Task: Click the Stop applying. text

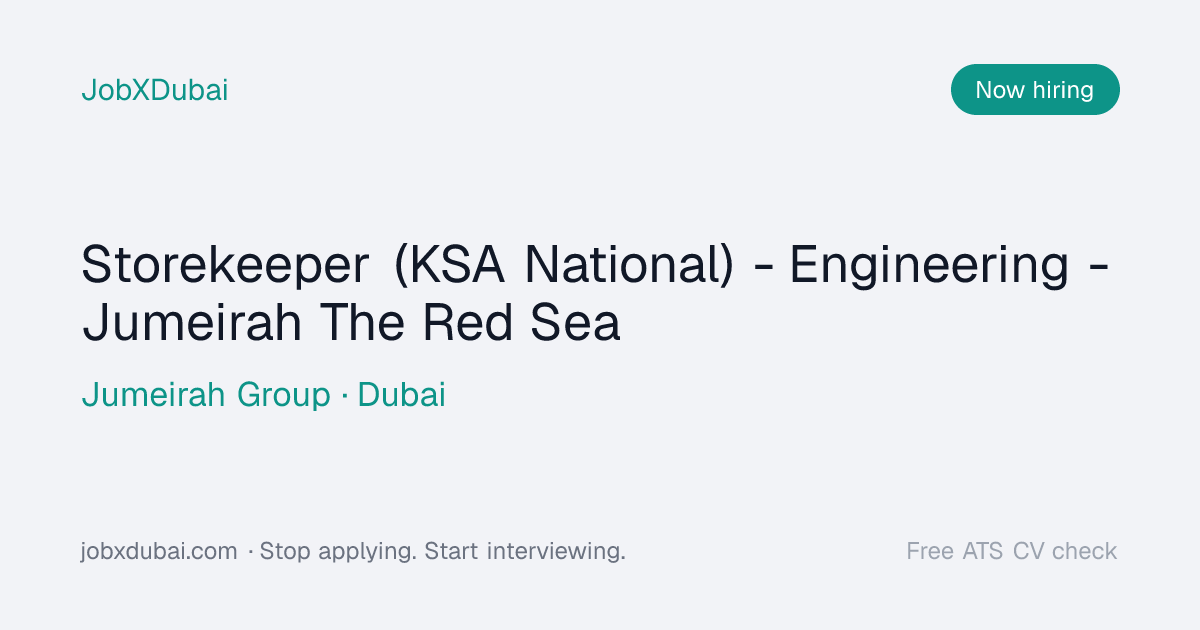Action: tap(339, 551)
